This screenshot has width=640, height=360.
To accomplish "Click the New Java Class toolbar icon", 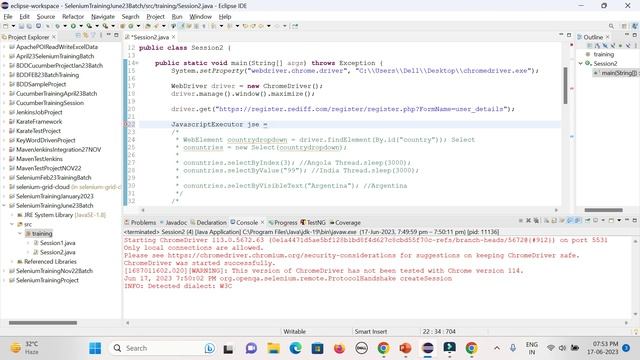I will tap(131, 26).
